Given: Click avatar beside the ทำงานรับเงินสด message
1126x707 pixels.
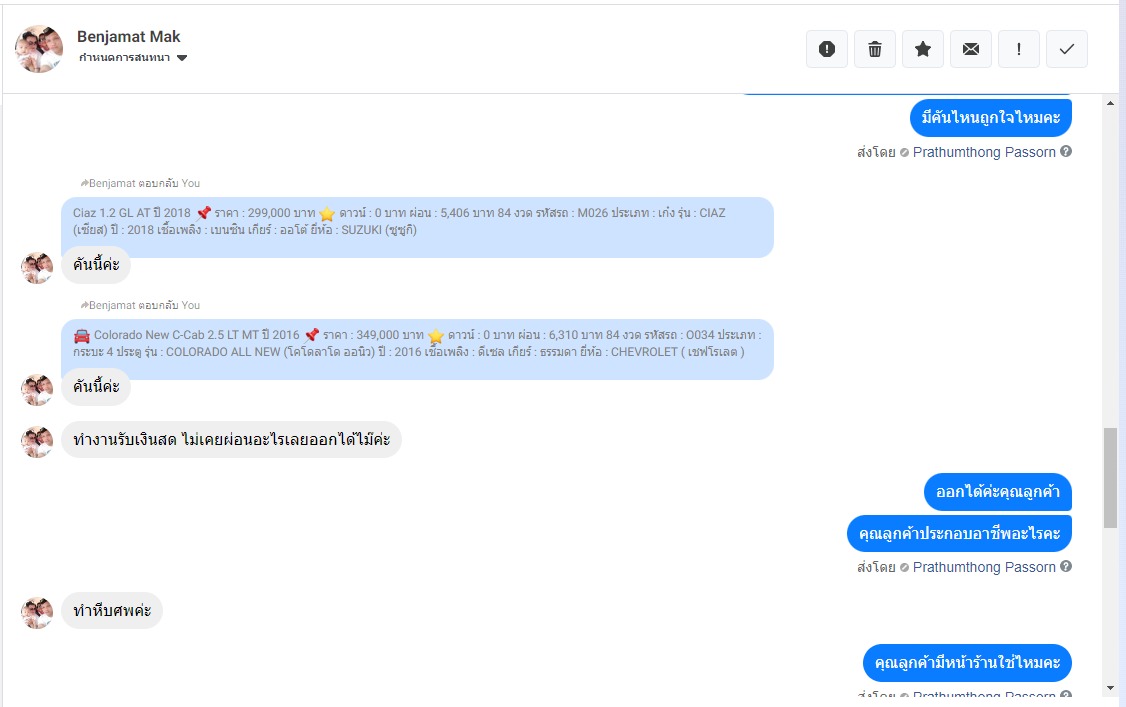Looking at the screenshot, I should click(x=37, y=441).
